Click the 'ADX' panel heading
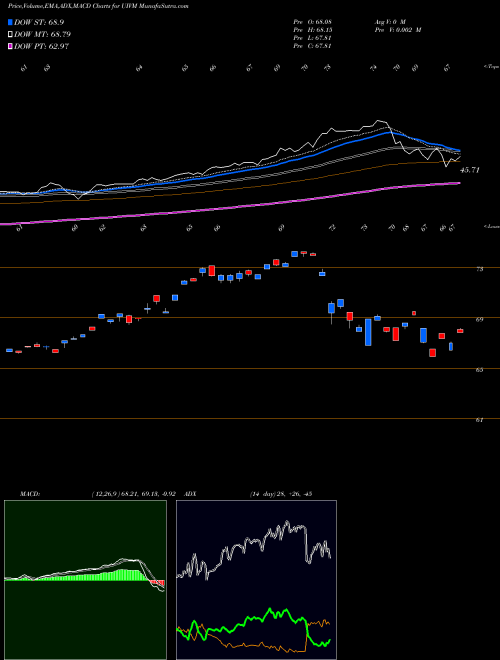The height and width of the screenshot is (660, 500). 190,494
